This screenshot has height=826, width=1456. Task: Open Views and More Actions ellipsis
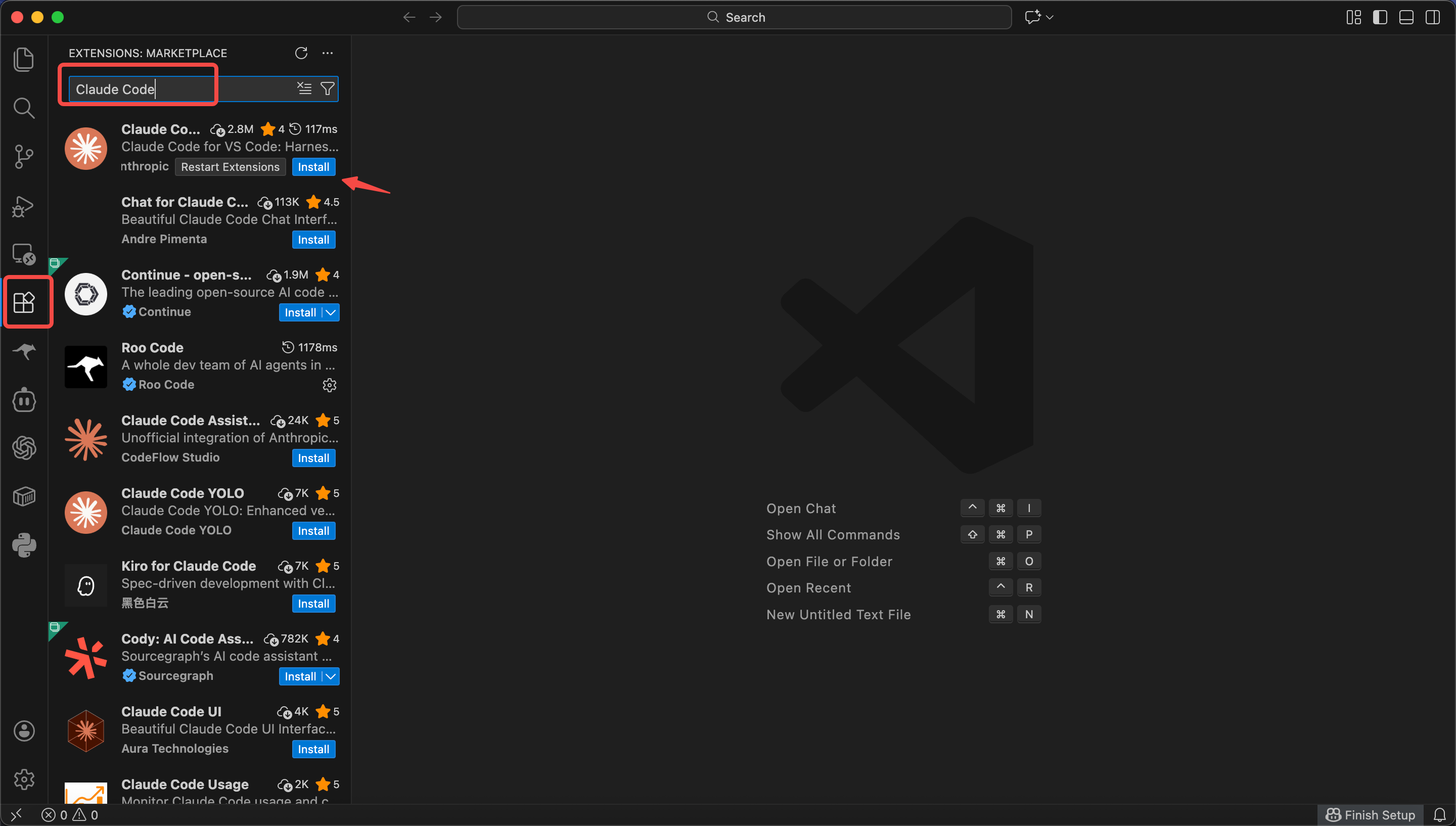pyautogui.click(x=327, y=53)
